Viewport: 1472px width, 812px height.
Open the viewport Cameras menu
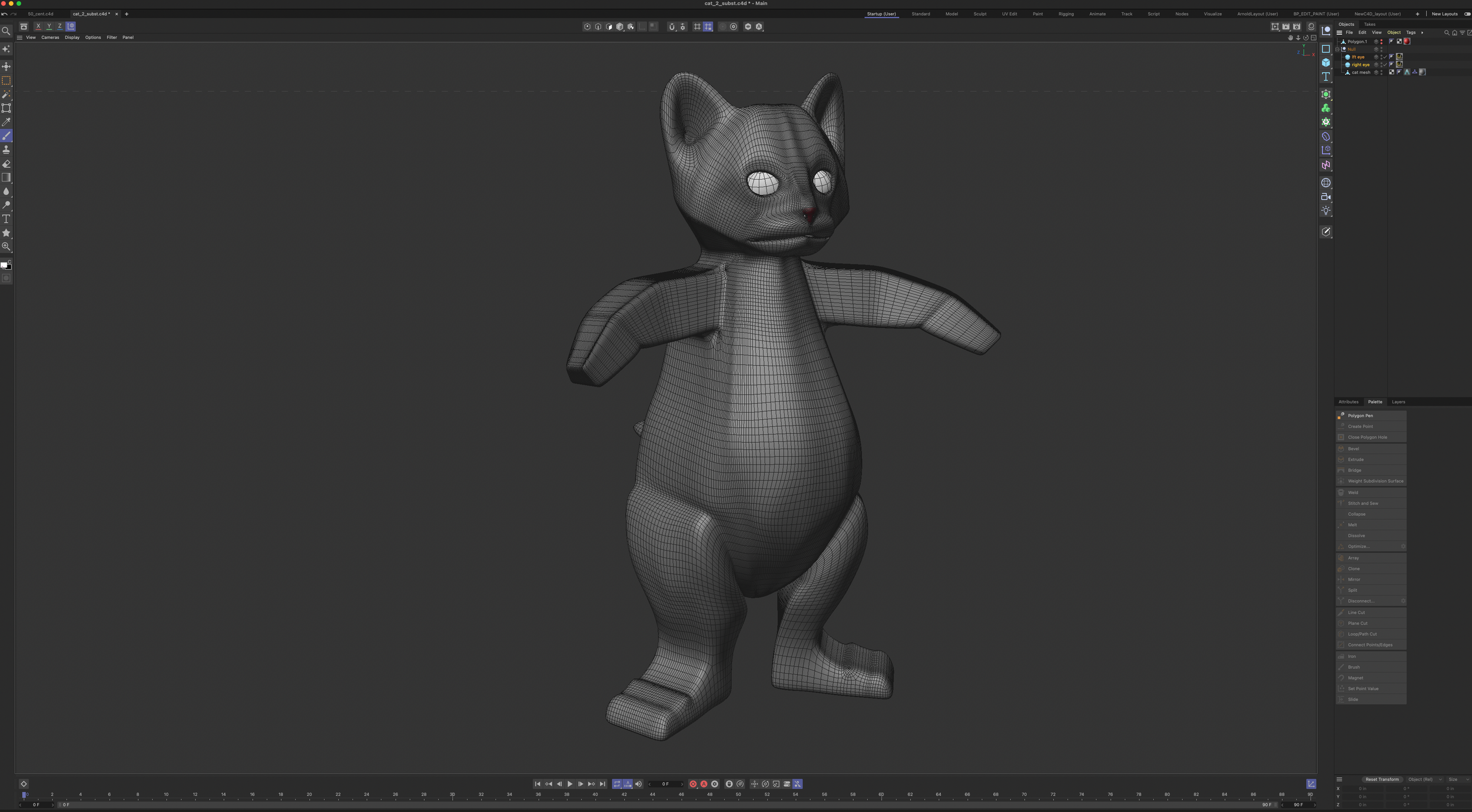click(50, 37)
